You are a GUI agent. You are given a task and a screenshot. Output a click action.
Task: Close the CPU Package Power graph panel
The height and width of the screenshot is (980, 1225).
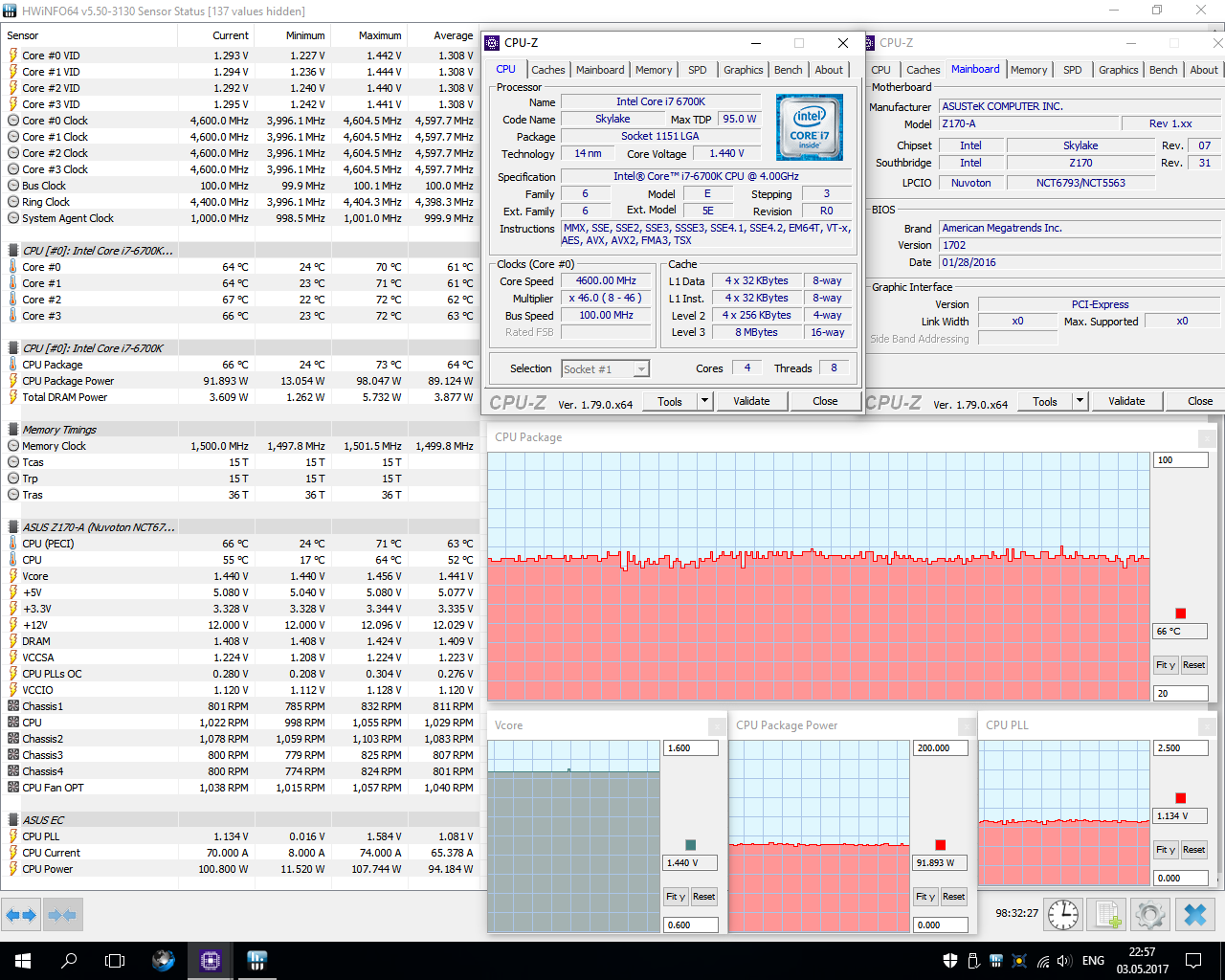click(966, 725)
